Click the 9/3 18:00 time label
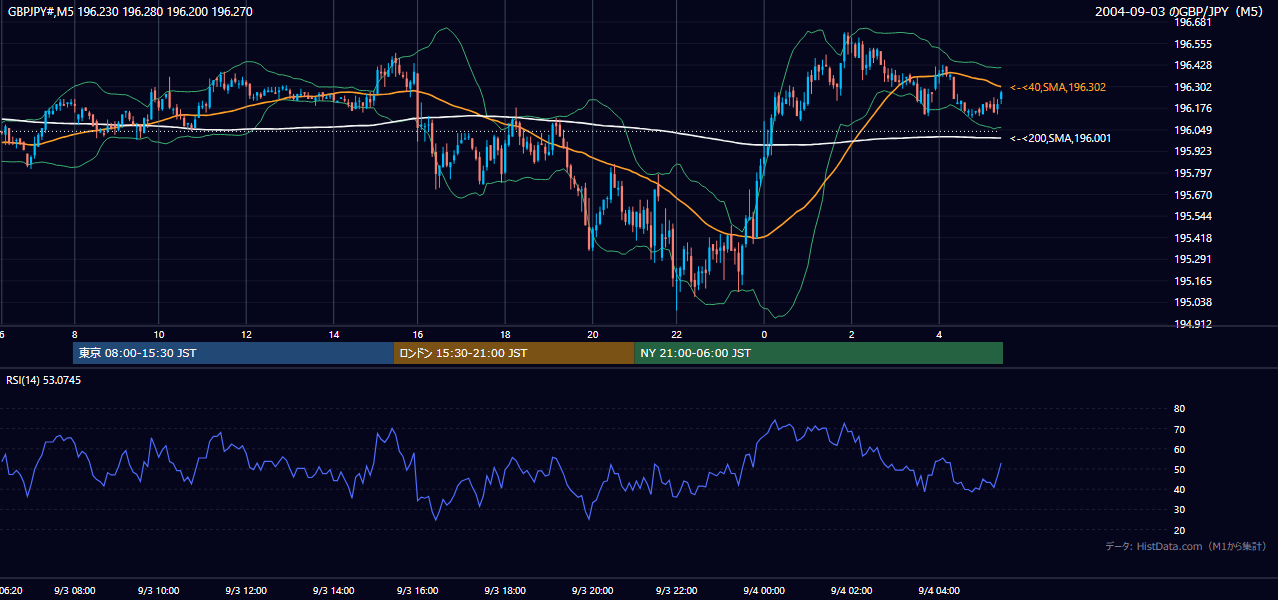The width and height of the screenshot is (1278, 600). pos(505,591)
